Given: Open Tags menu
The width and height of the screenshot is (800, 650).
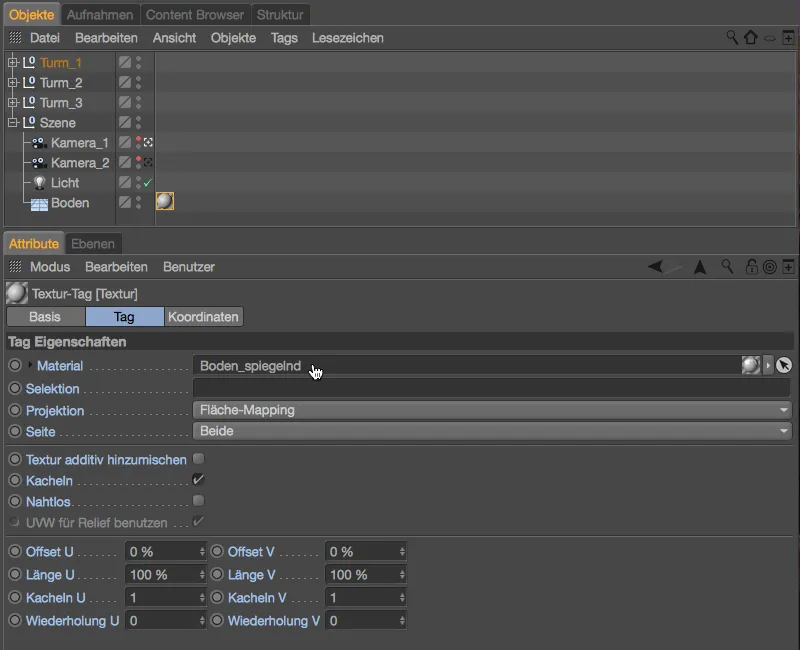Looking at the screenshot, I should [x=284, y=38].
